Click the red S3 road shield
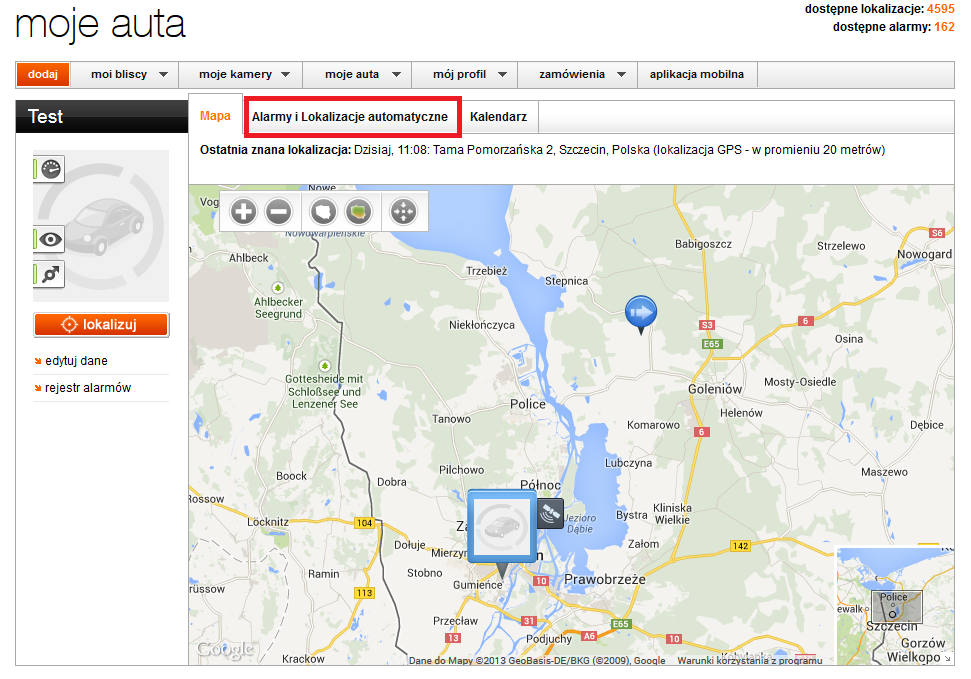The width and height of the screenshot is (971, 679). pos(707,325)
